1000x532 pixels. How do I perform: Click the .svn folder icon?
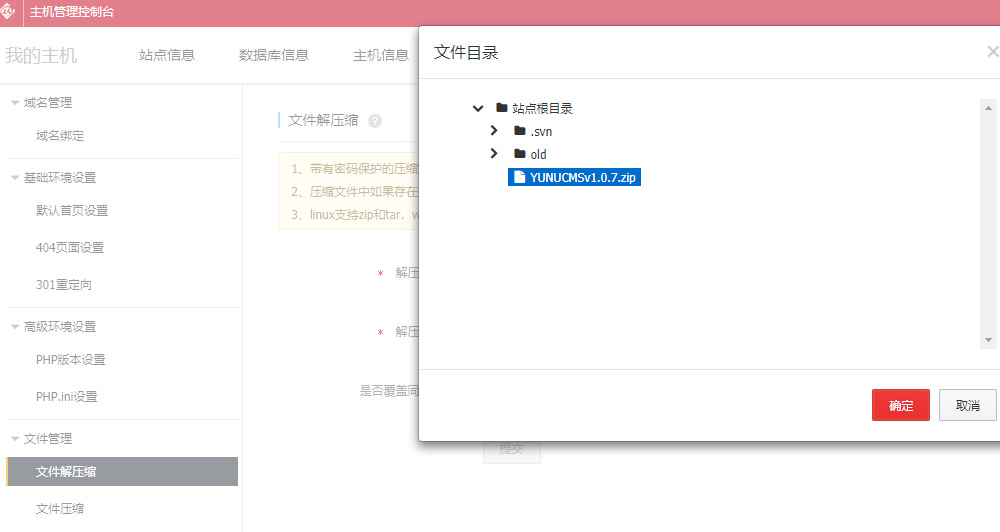[520, 131]
